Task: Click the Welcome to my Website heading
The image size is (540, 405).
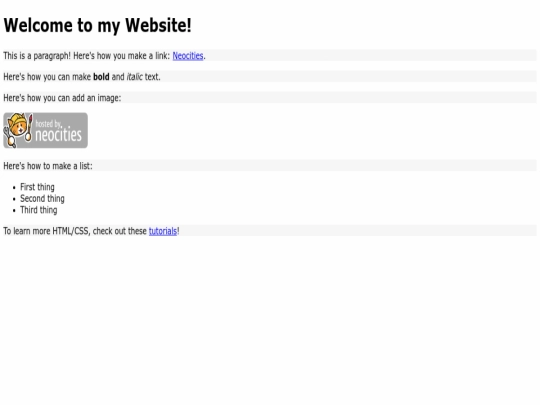Action: point(97,25)
